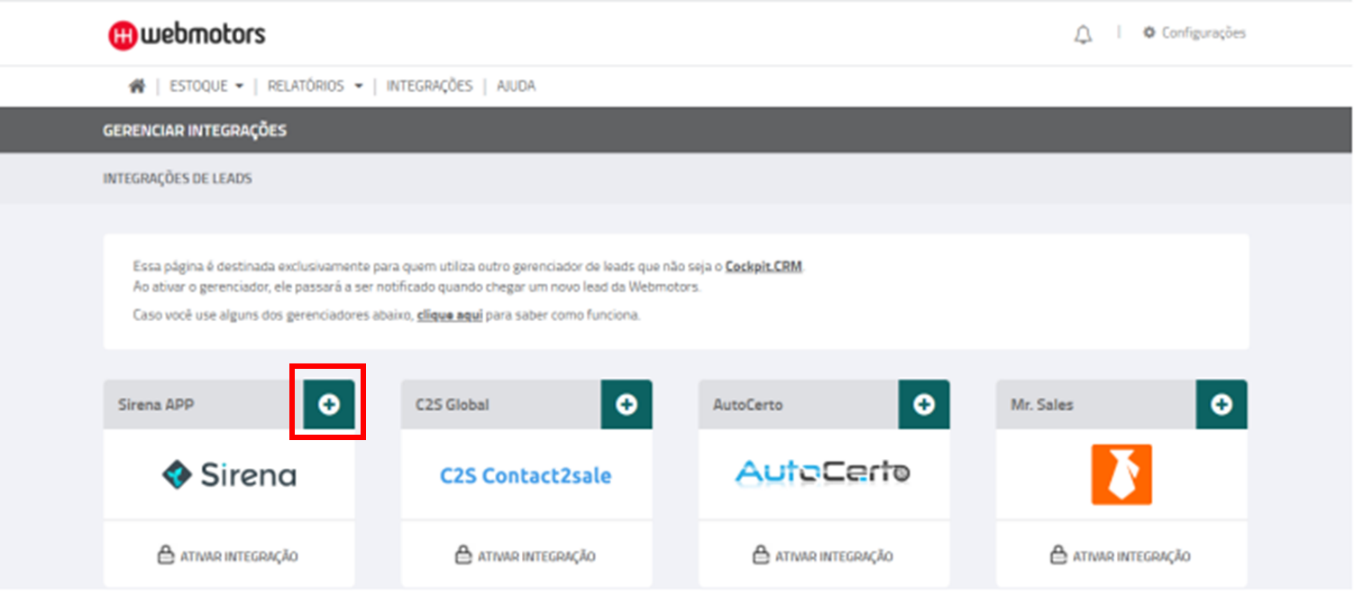The height and width of the screenshot is (597, 1354).
Task: Click the 'Mr. Sales' card title
Action: pos(1041,405)
